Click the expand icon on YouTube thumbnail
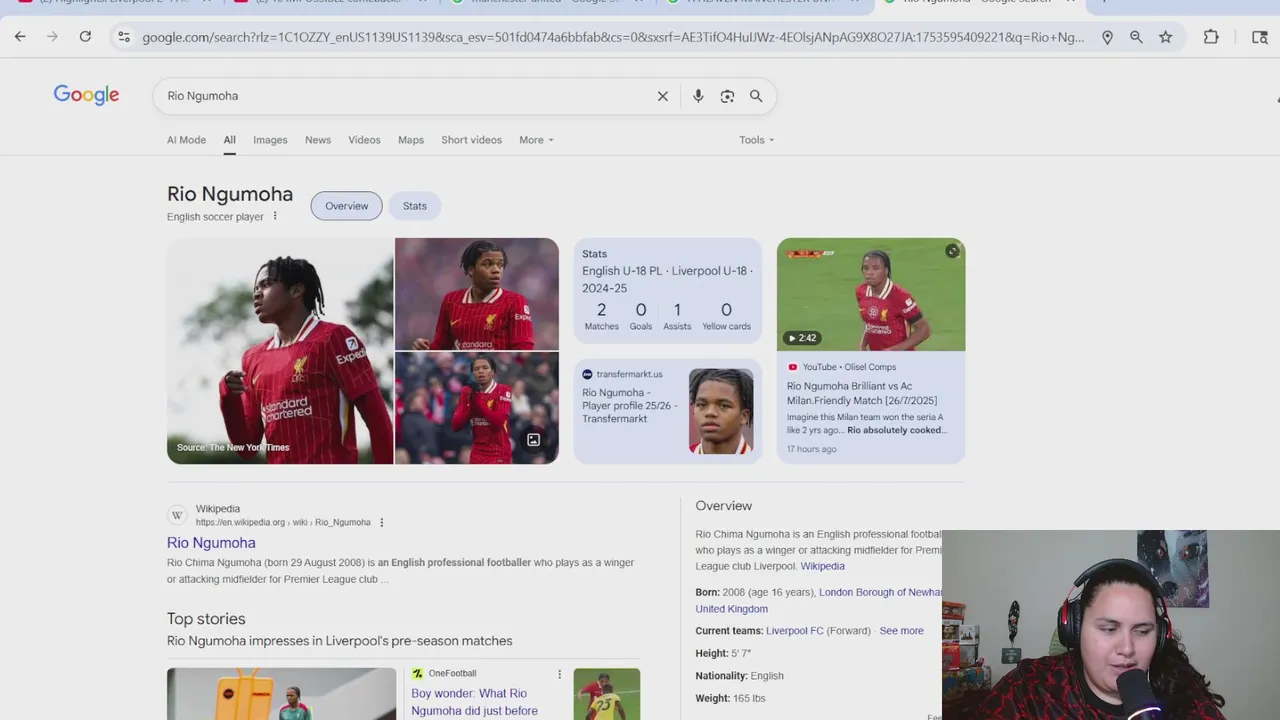This screenshot has width=1280, height=720. coord(952,251)
